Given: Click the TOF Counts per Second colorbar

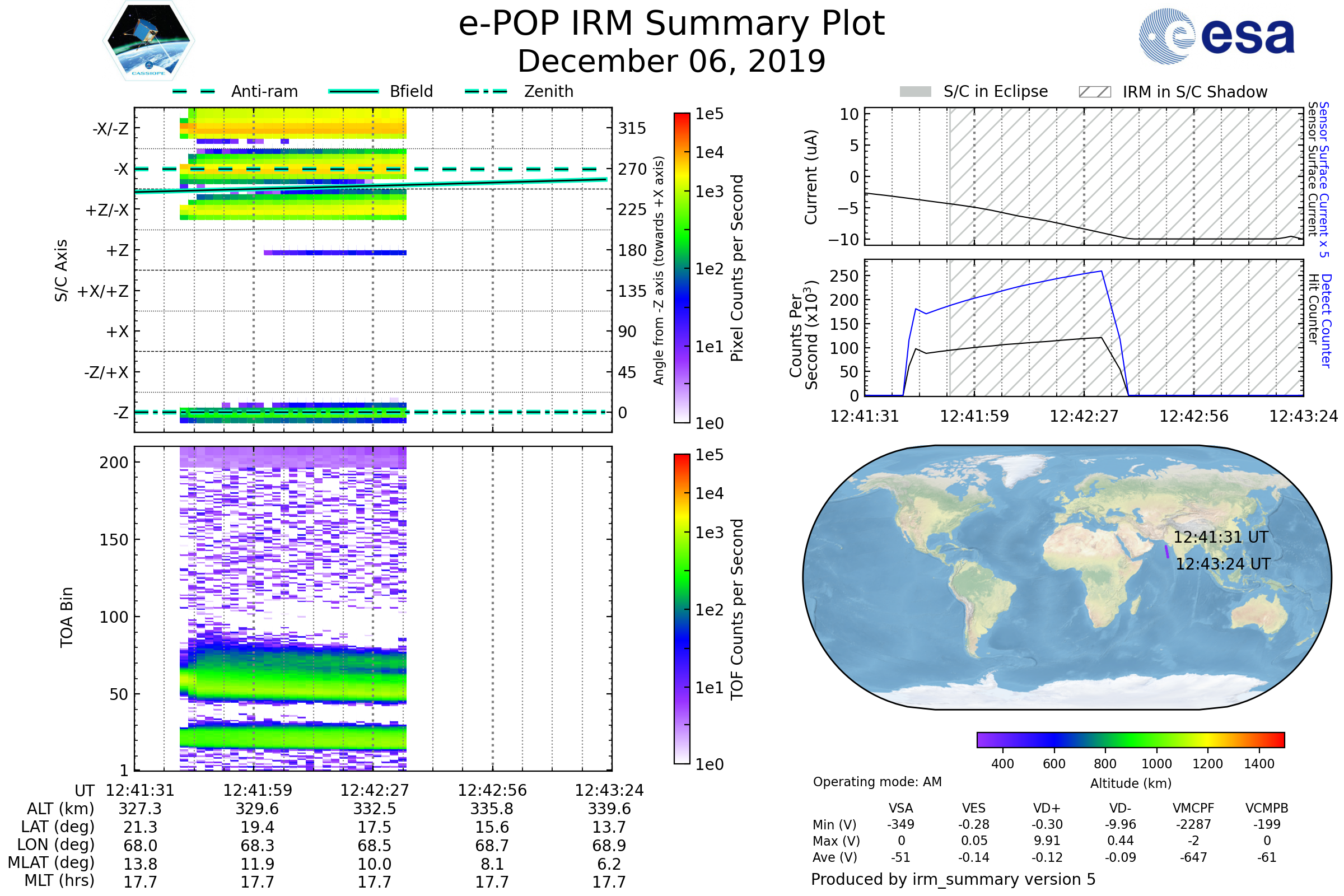Looking at the screenshot, I should click(682, 609).
